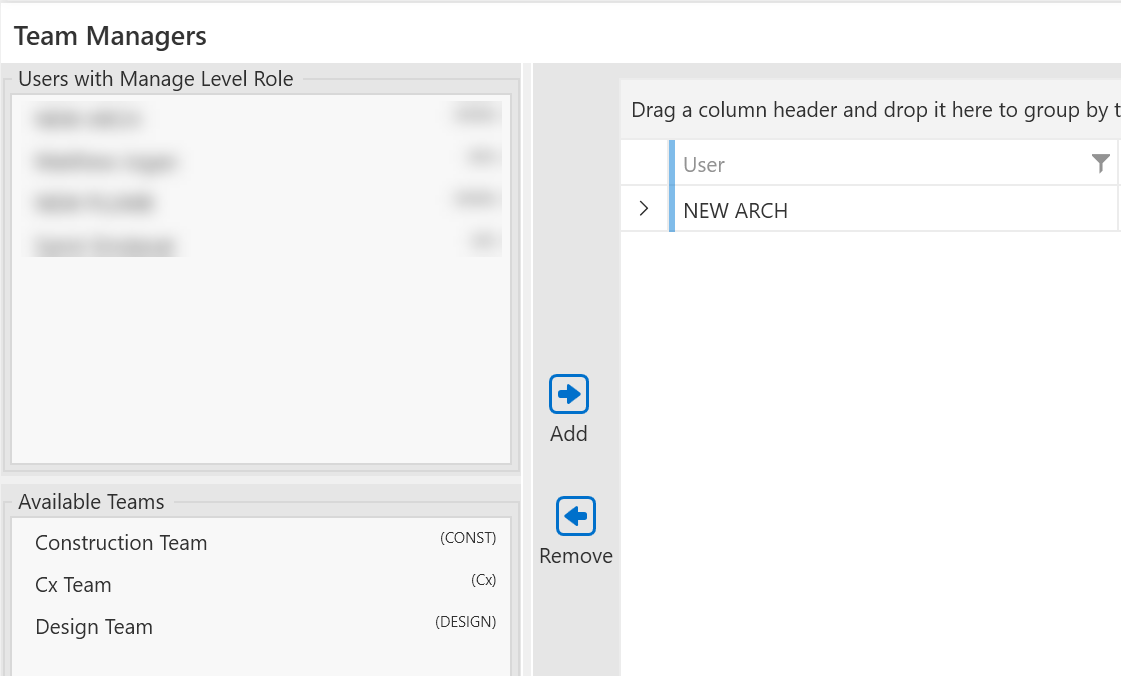Click the Remove text label
Viewport: 1121px width, 676px height.
pos(576,556)
